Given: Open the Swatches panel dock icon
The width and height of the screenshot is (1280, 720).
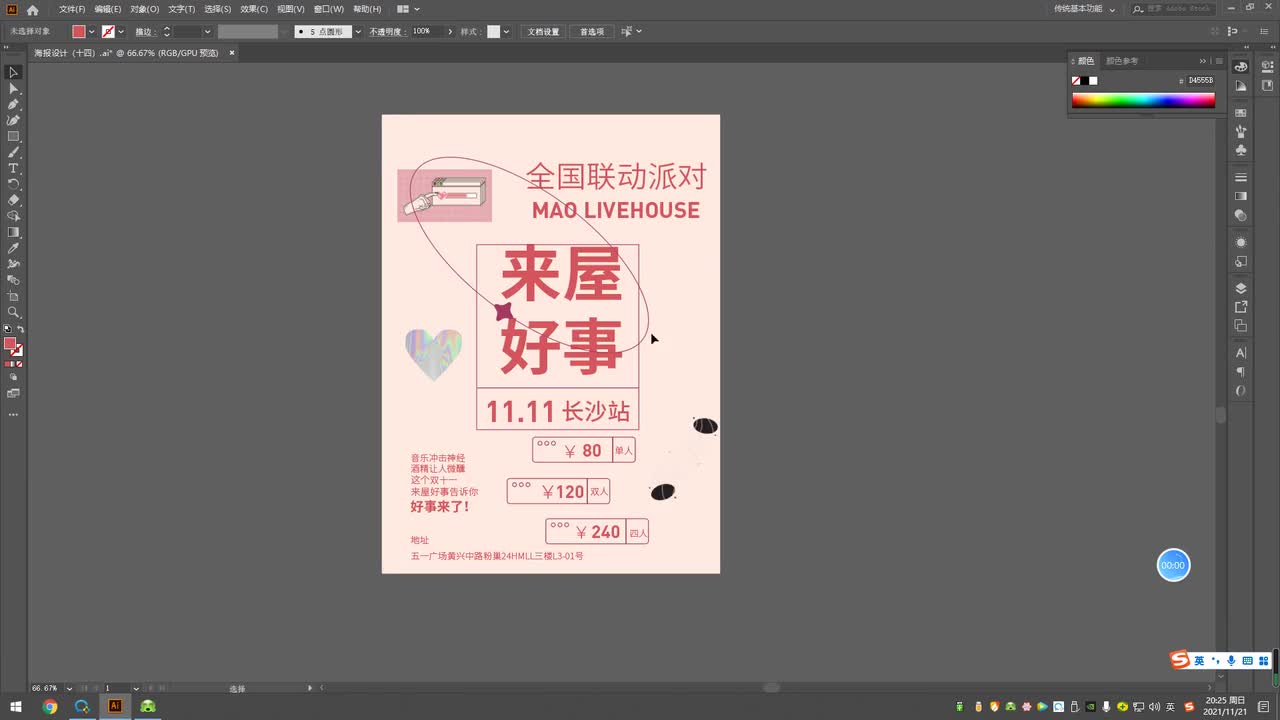Looking at the screenshot, I should pos(1241,113).
